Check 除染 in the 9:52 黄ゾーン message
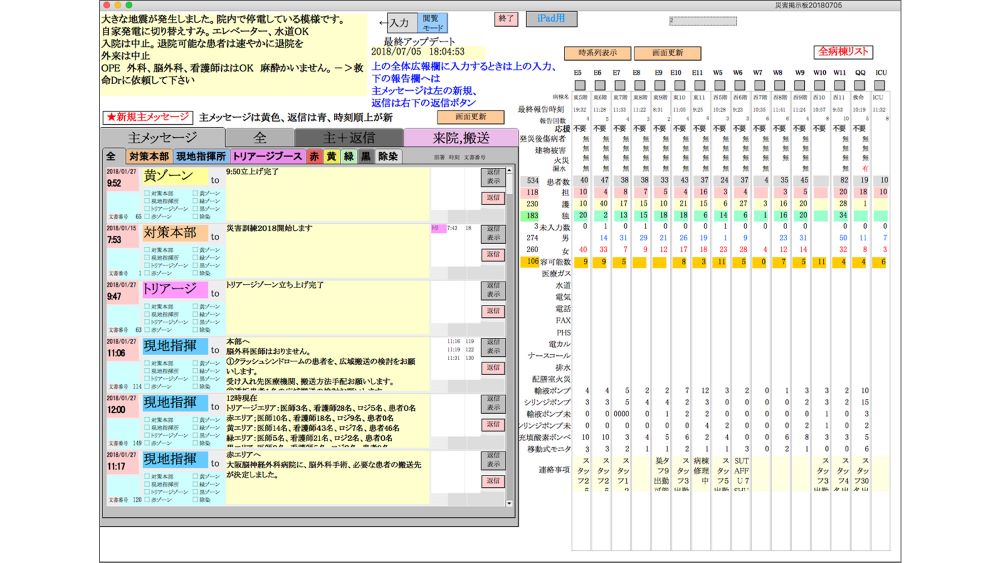The image size is (1000, 563). [196, 217]
